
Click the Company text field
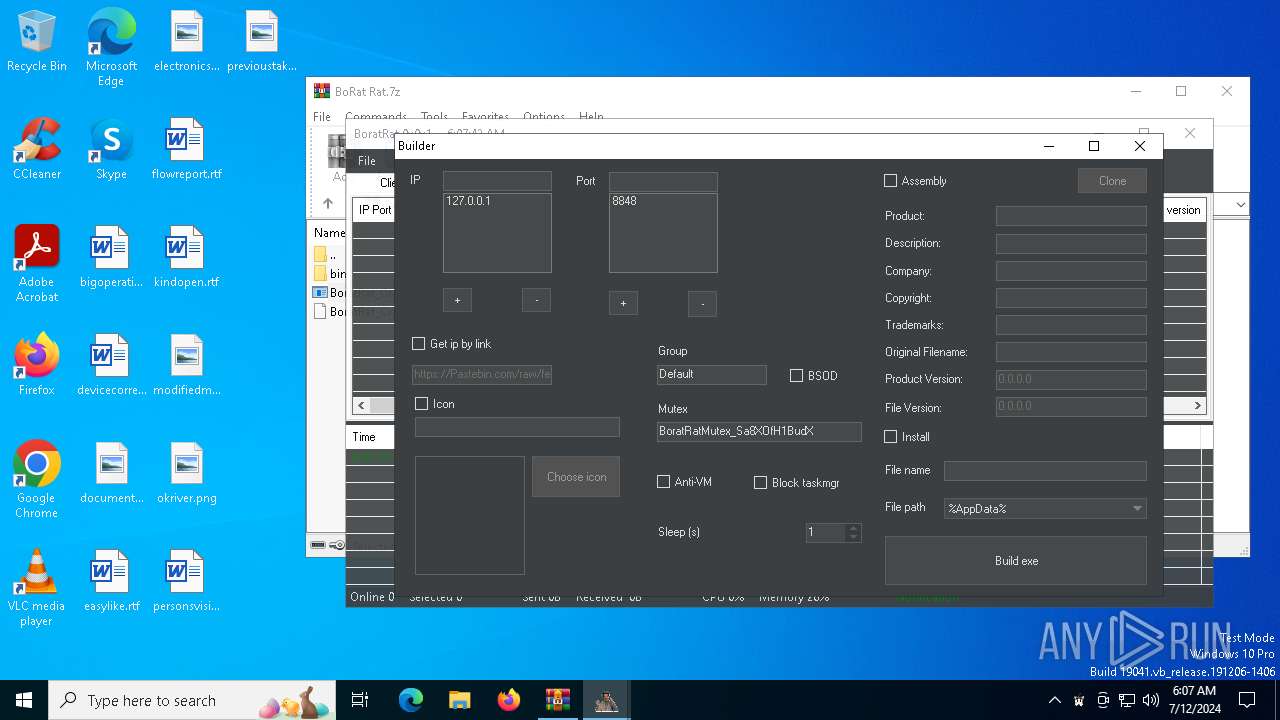coord(1071,271)
